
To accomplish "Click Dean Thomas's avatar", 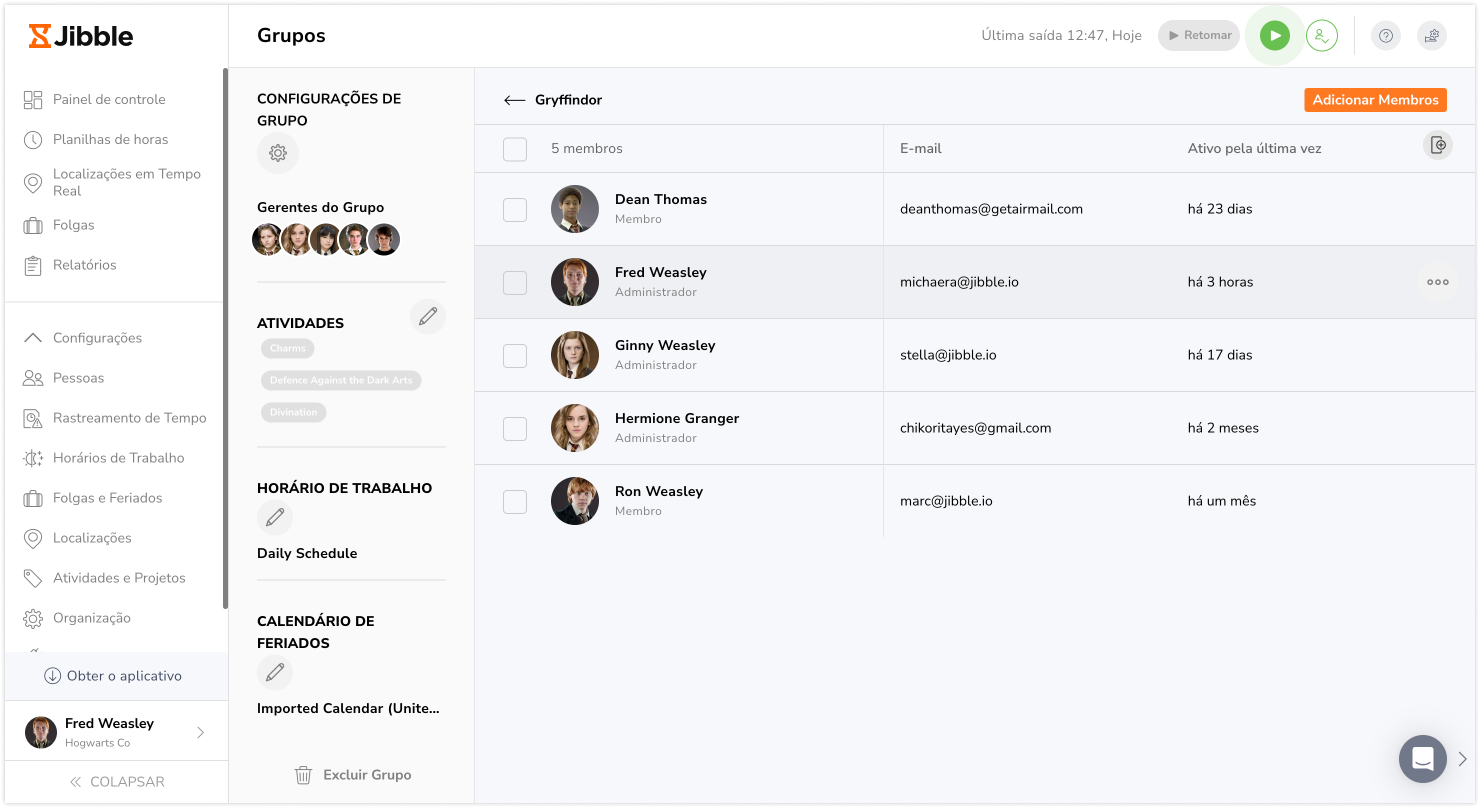I will tap(575, 209).
